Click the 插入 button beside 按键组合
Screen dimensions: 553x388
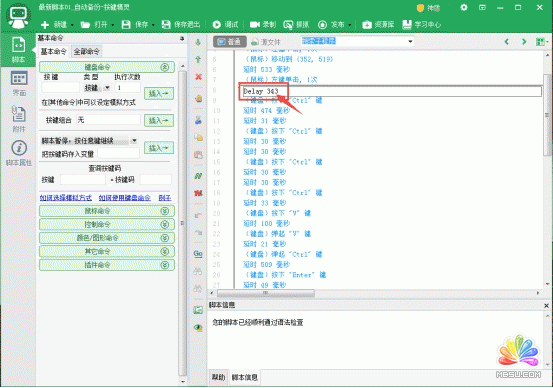click(159, 120)
